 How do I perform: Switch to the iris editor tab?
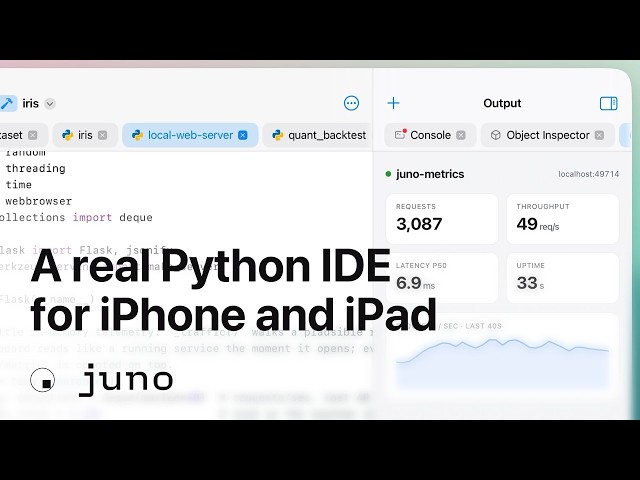pos(85,135)
